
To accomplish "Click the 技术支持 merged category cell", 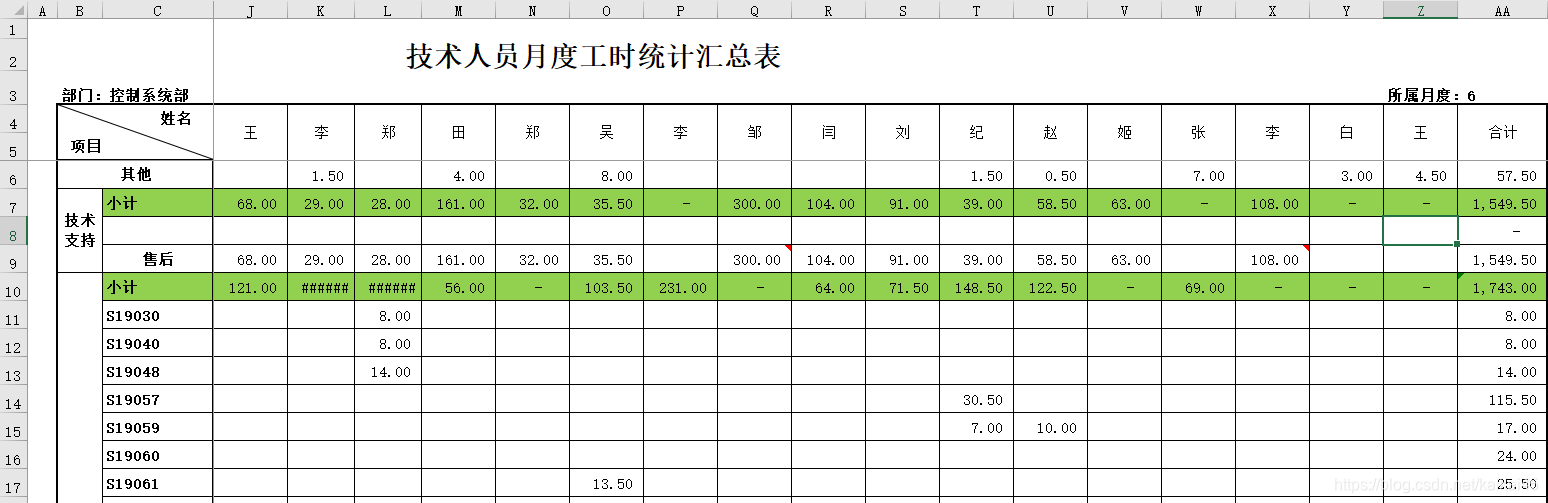I will click(80, 231).
